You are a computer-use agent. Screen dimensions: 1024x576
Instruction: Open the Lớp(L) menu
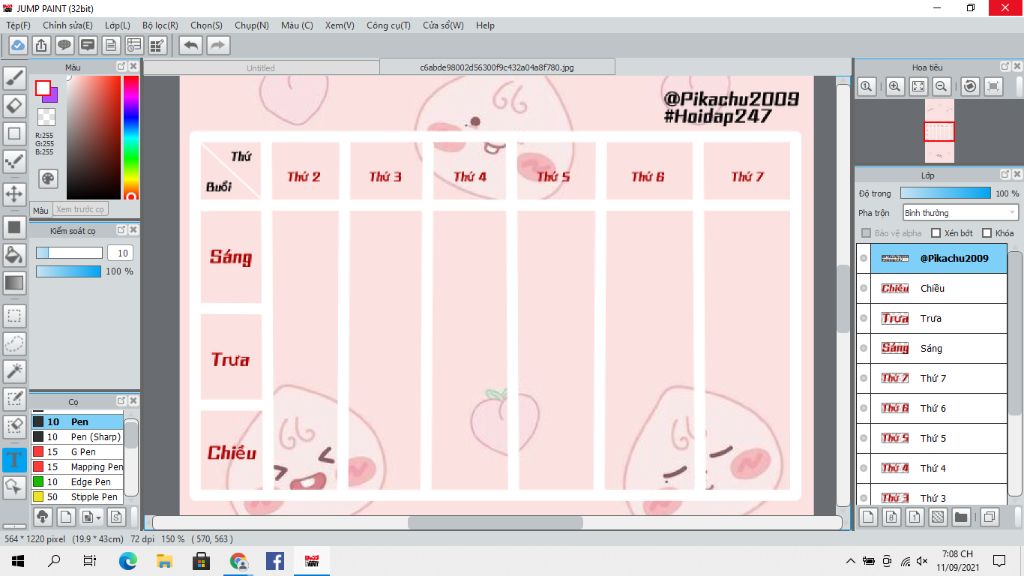point(118,25)
